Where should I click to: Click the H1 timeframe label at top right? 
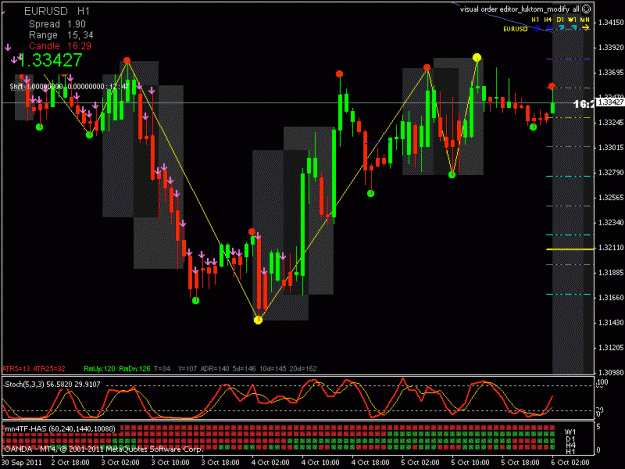point(535,20)
